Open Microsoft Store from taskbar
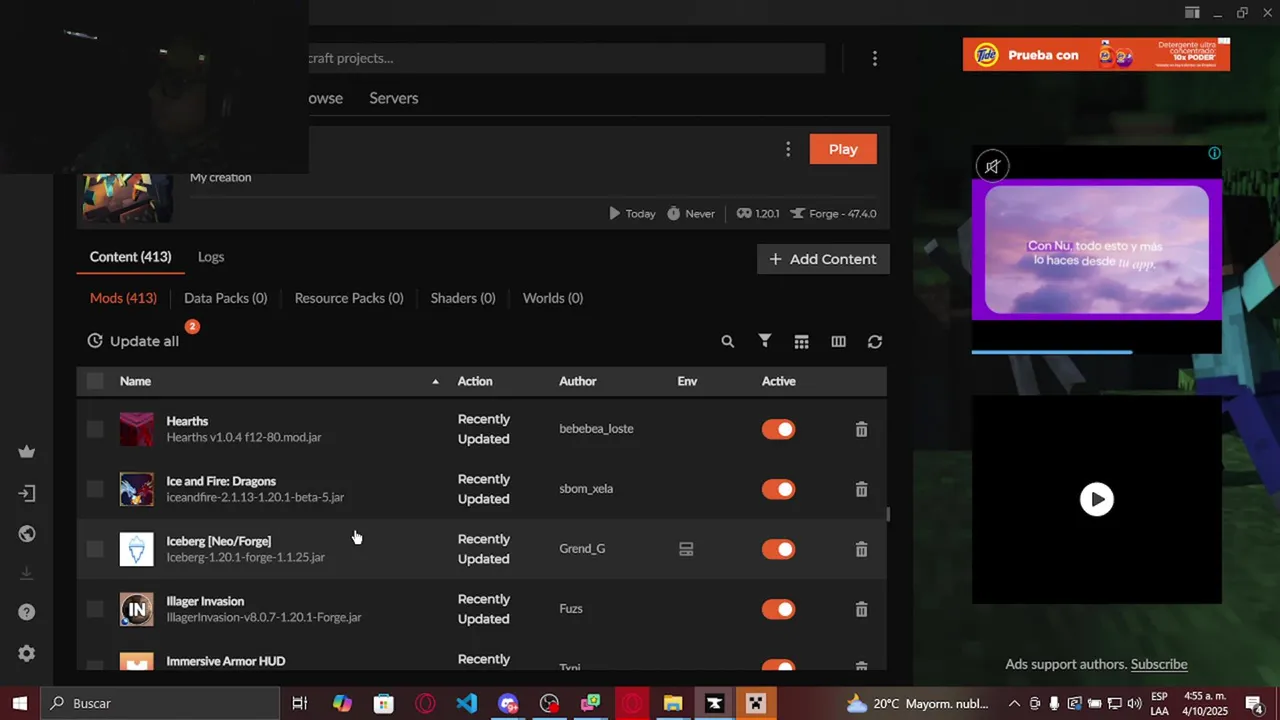Image resolution: width=1280 pixels, height=720 pixels. click(384, 703)
